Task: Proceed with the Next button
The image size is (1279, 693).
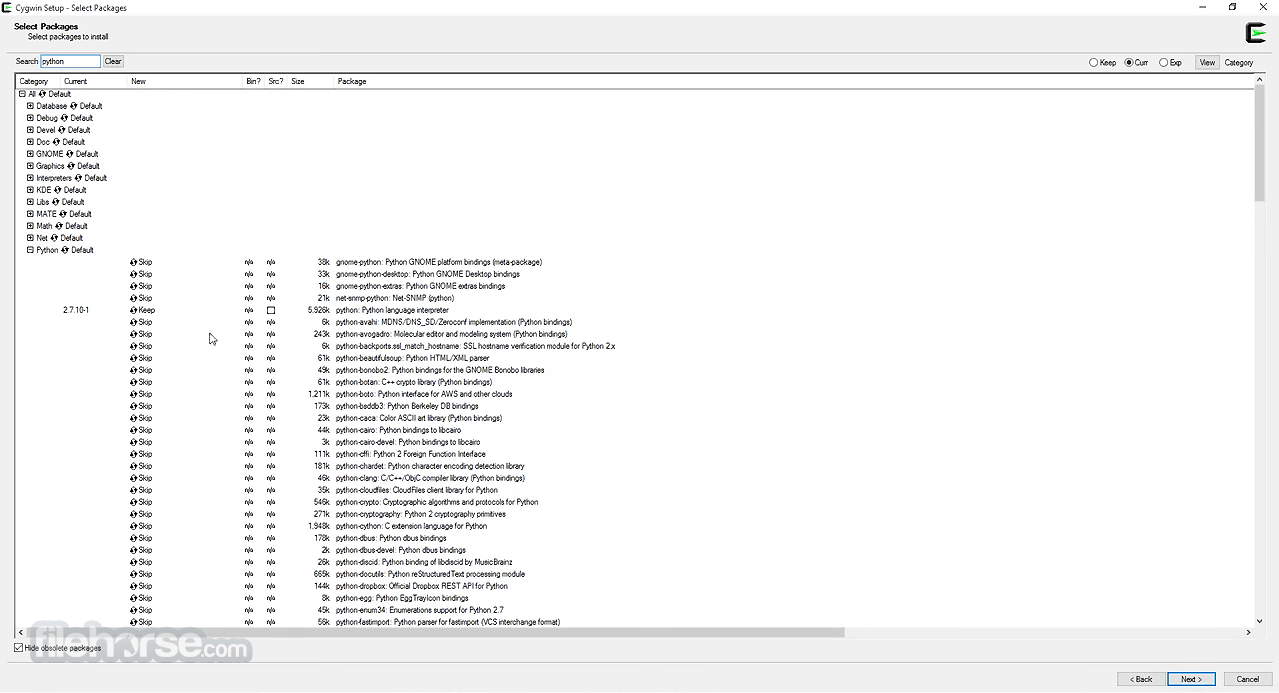Action: (1191, 679)
